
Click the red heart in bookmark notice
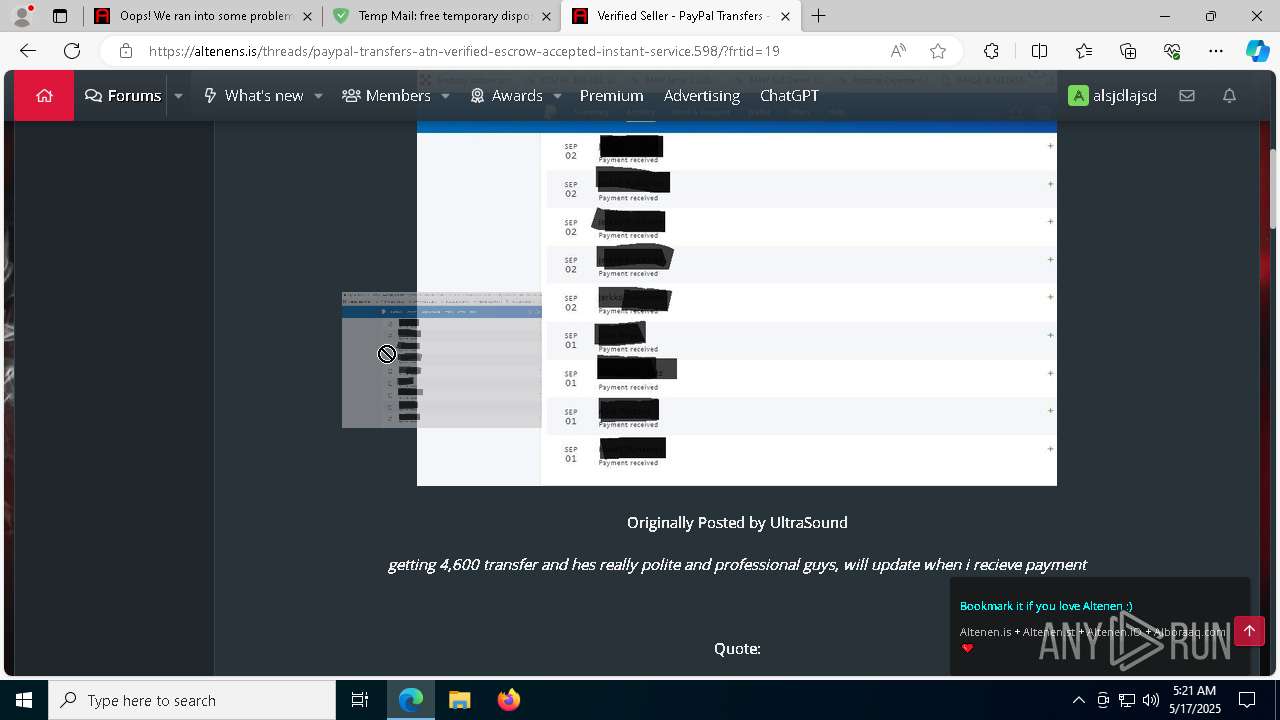(967, 648)
